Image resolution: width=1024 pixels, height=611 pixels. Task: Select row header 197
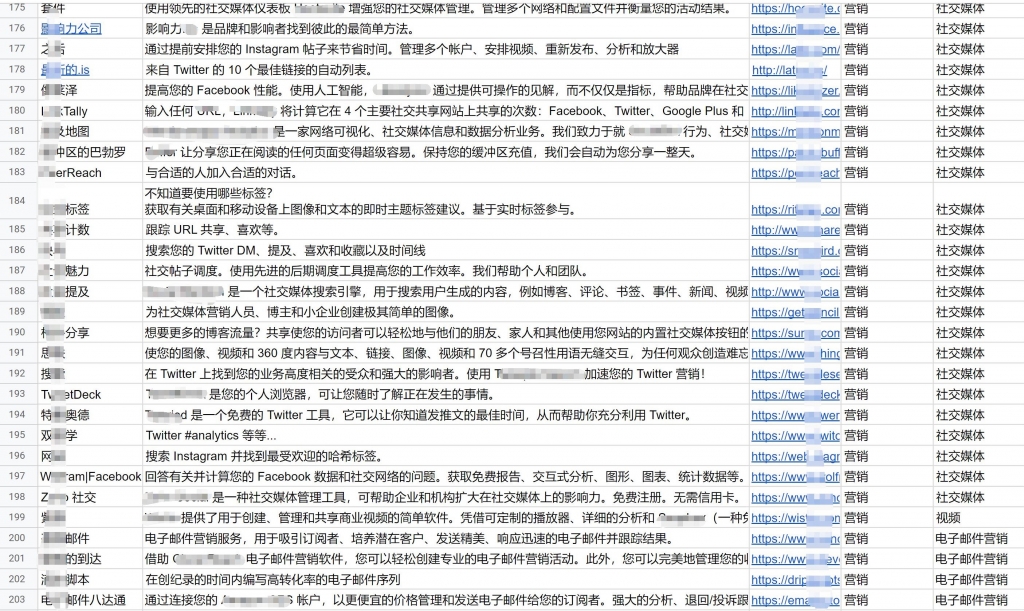(x=18, y=476)
